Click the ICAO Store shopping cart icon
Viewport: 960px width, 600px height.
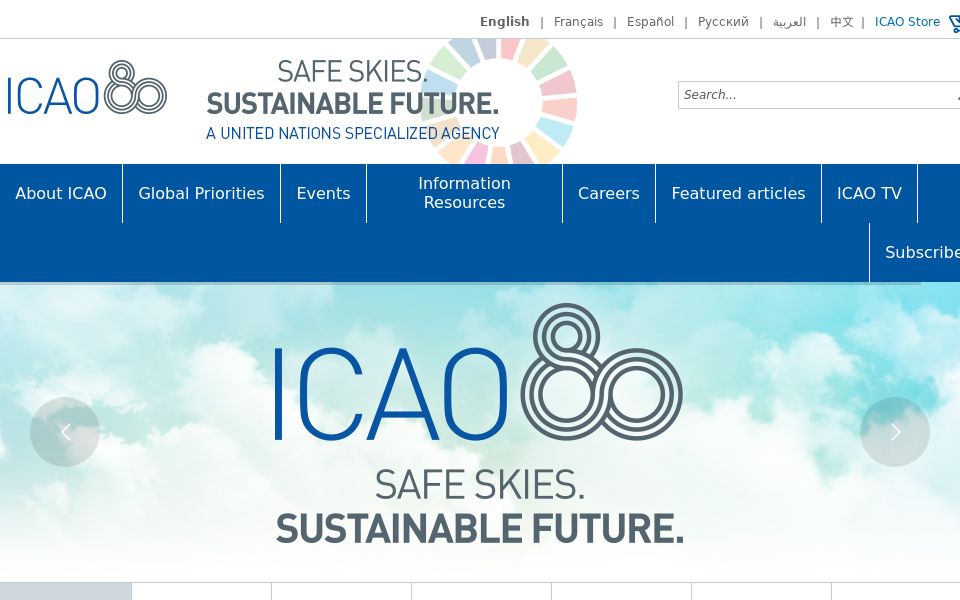click(x=955, y=22)
